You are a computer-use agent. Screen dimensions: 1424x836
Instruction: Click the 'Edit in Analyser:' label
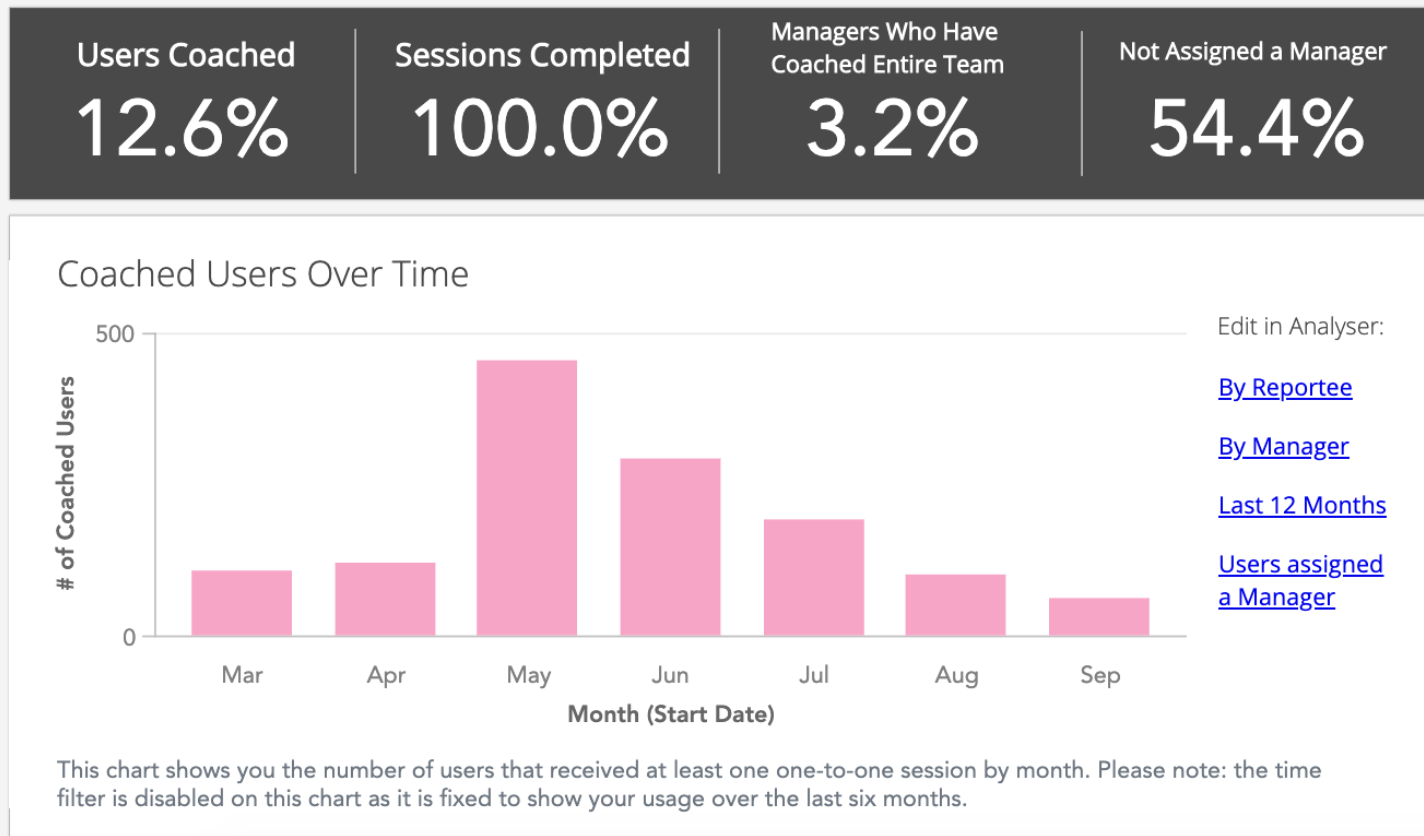tap(1300, 327)
